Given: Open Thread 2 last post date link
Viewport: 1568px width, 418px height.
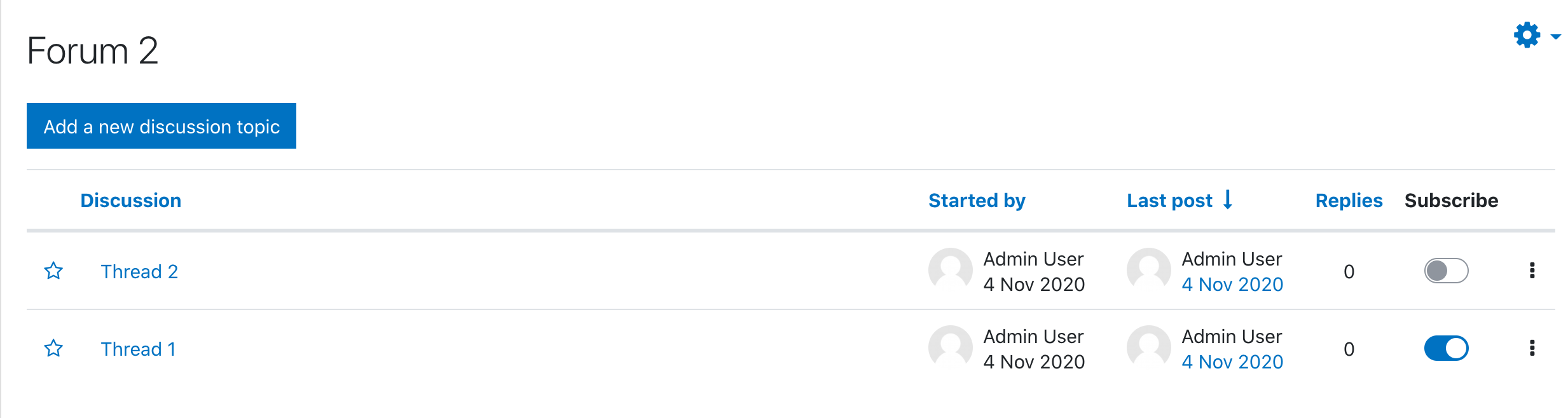Looking at the screenshot, I should (x=1232, y=285).
